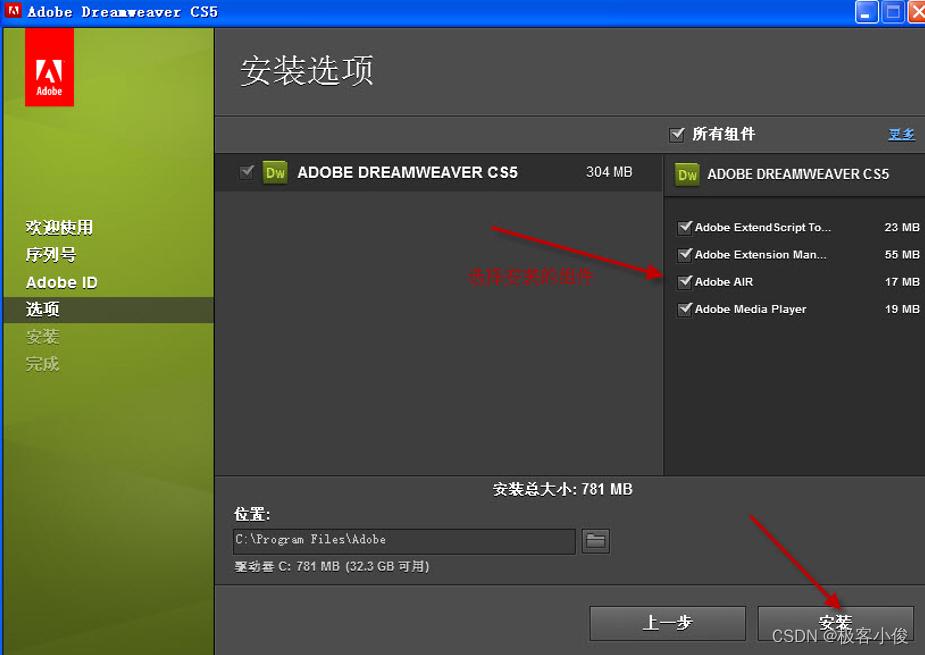Click the drive C: available space text
The height and width of the screenshot is (655, 925).
[332, 566]
